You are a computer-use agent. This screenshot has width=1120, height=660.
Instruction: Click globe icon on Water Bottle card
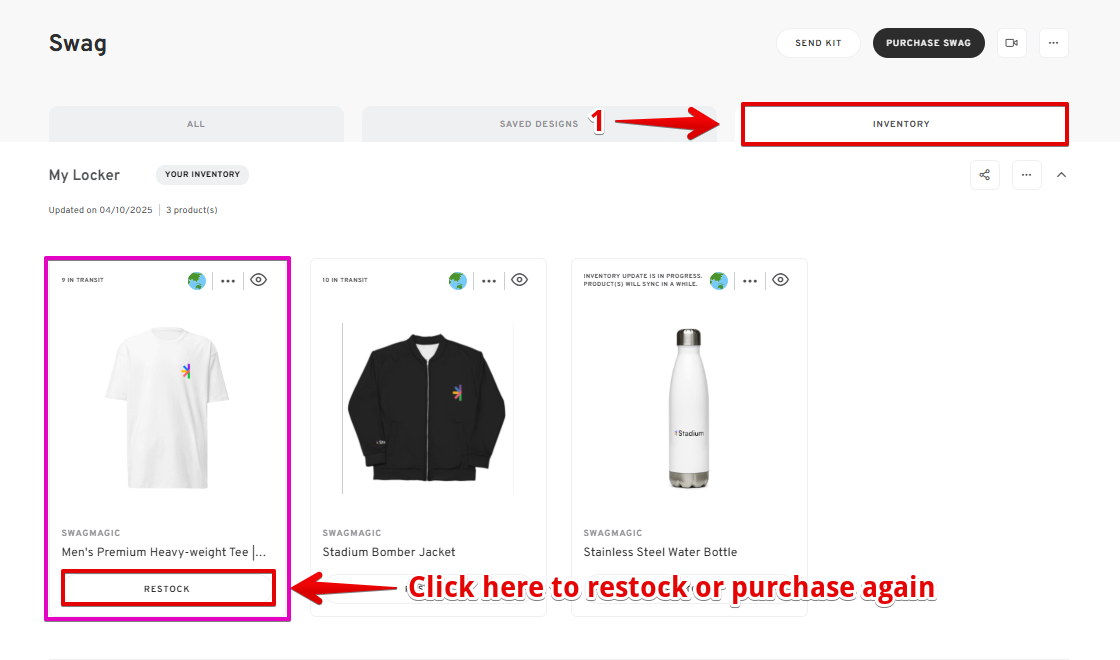click(x=719, y=281)
